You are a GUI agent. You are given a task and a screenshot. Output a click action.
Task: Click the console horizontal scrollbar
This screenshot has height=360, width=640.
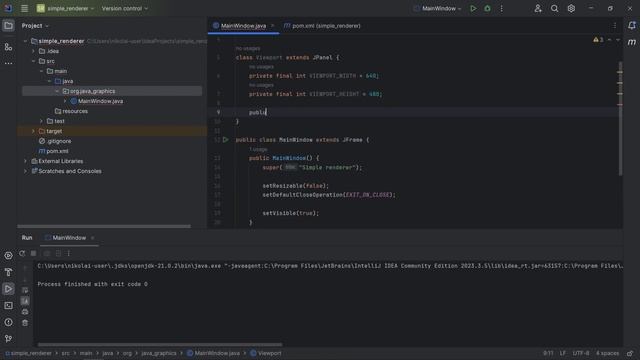(160, 344)
